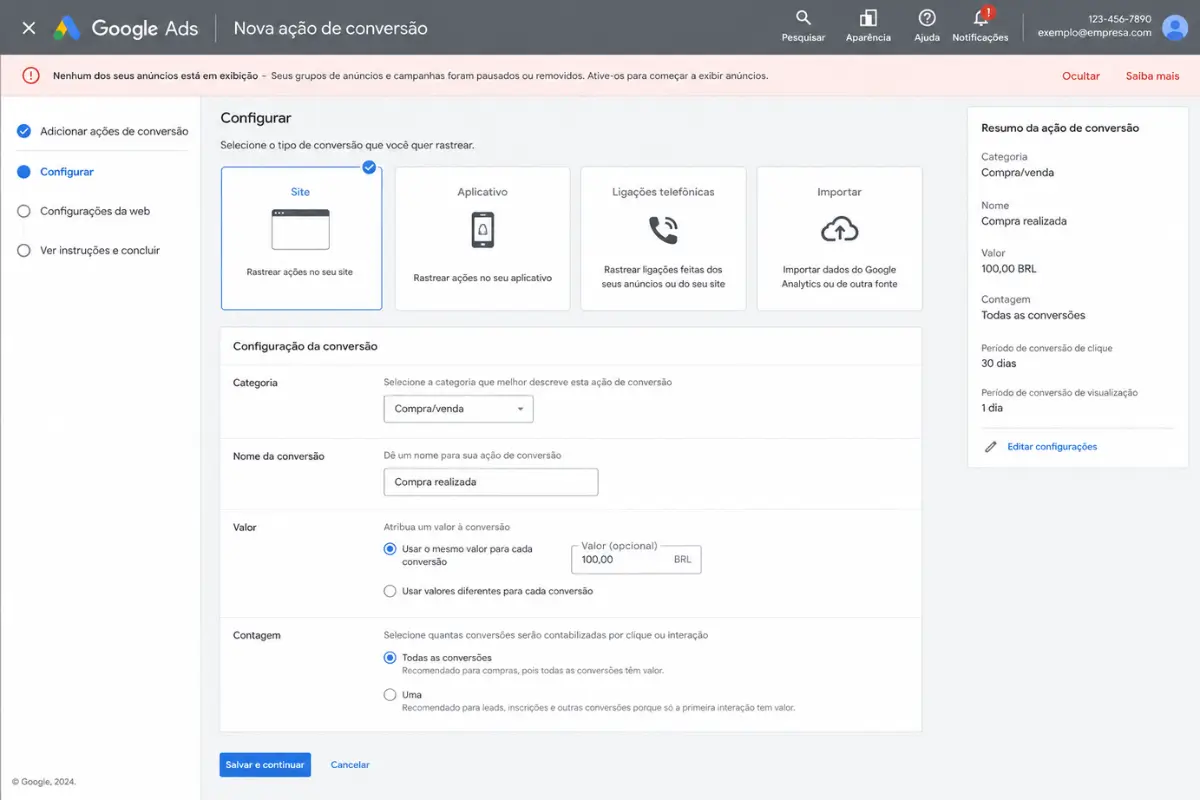This screenshot has height=800, width=1200.
Task: Click the Resumo da ação de conversão heading
Action: (1060, 128)
